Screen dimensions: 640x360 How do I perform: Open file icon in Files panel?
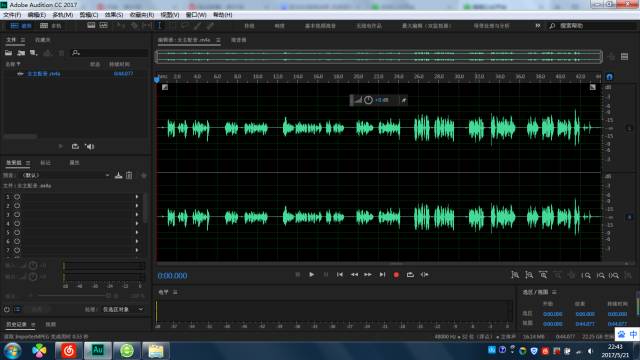8,53
